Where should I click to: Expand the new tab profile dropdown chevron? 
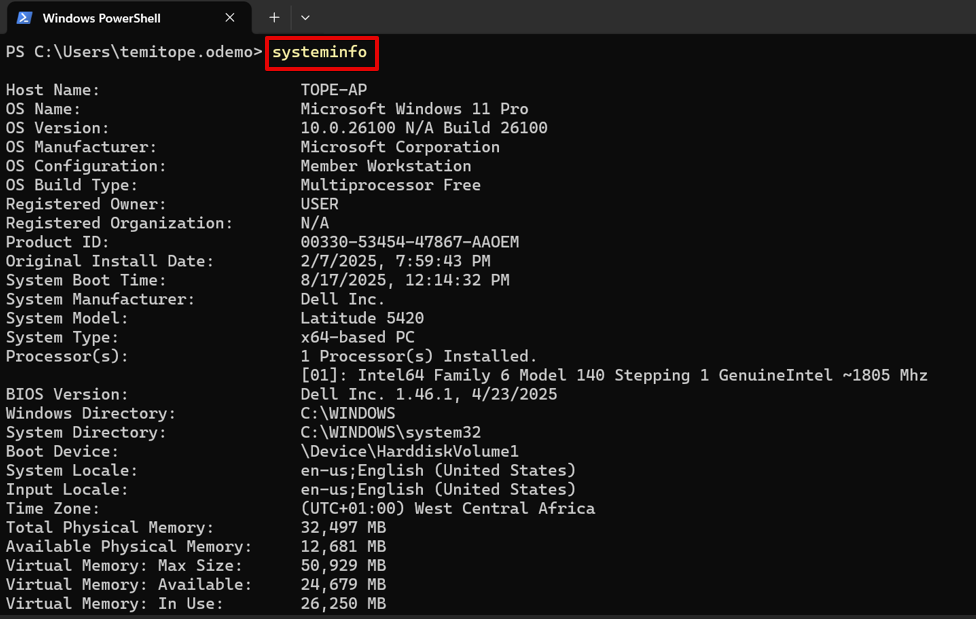[305, 18]
